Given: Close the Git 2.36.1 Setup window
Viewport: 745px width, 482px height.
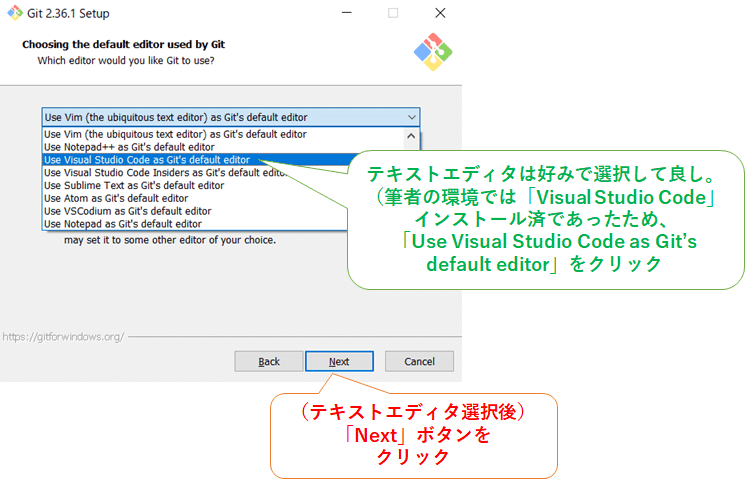Looking at the screenshot, I should pyautogui.click(x=440, y=13).
